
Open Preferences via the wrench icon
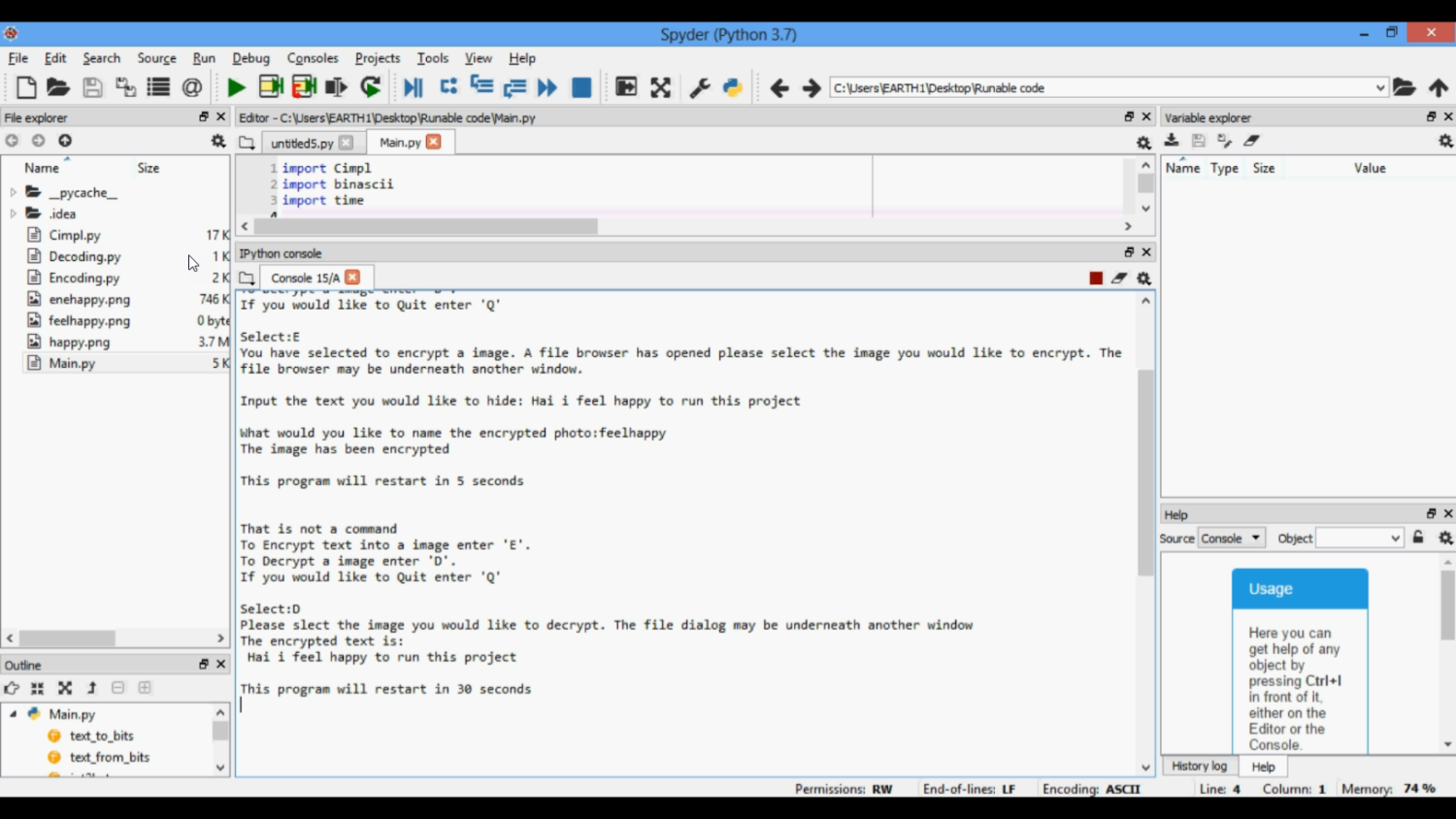pyautogui.click(x=699, y=87)
